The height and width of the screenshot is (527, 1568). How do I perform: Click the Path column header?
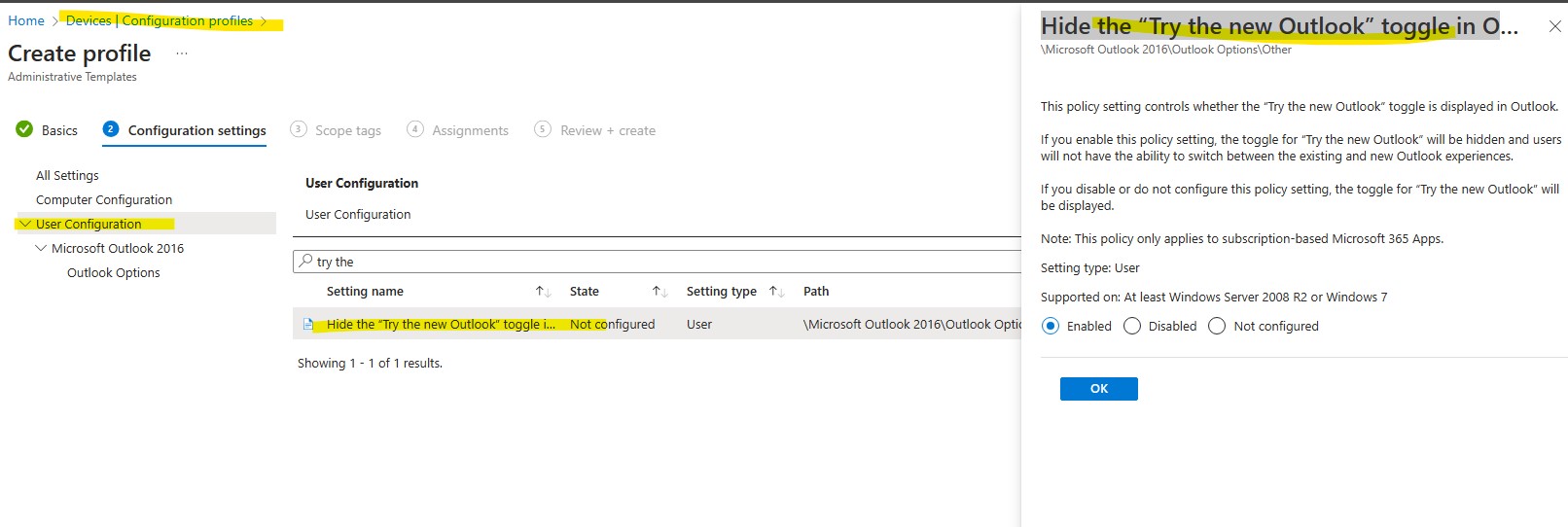tap(816, 292)
